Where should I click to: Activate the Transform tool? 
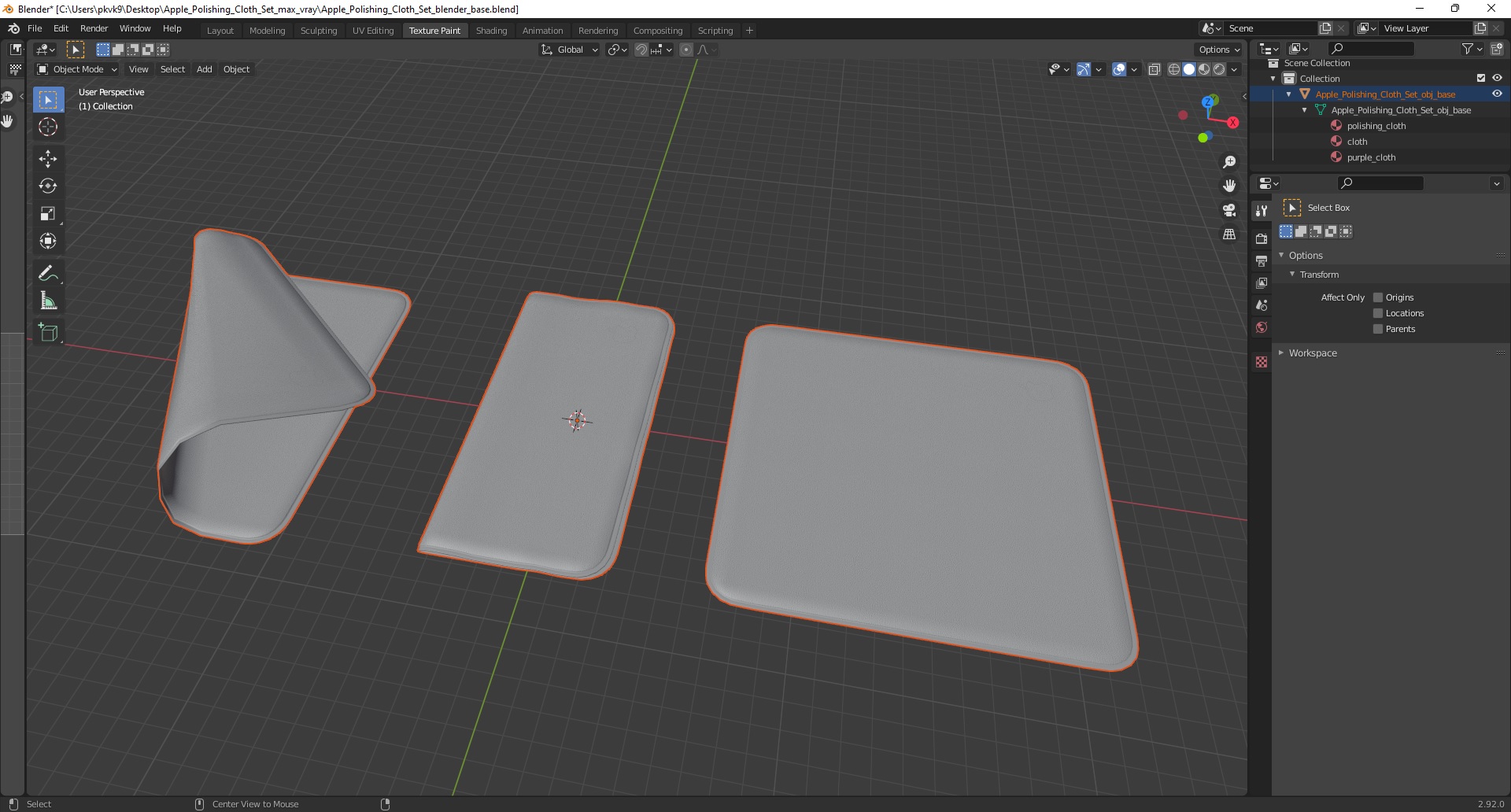48,241
